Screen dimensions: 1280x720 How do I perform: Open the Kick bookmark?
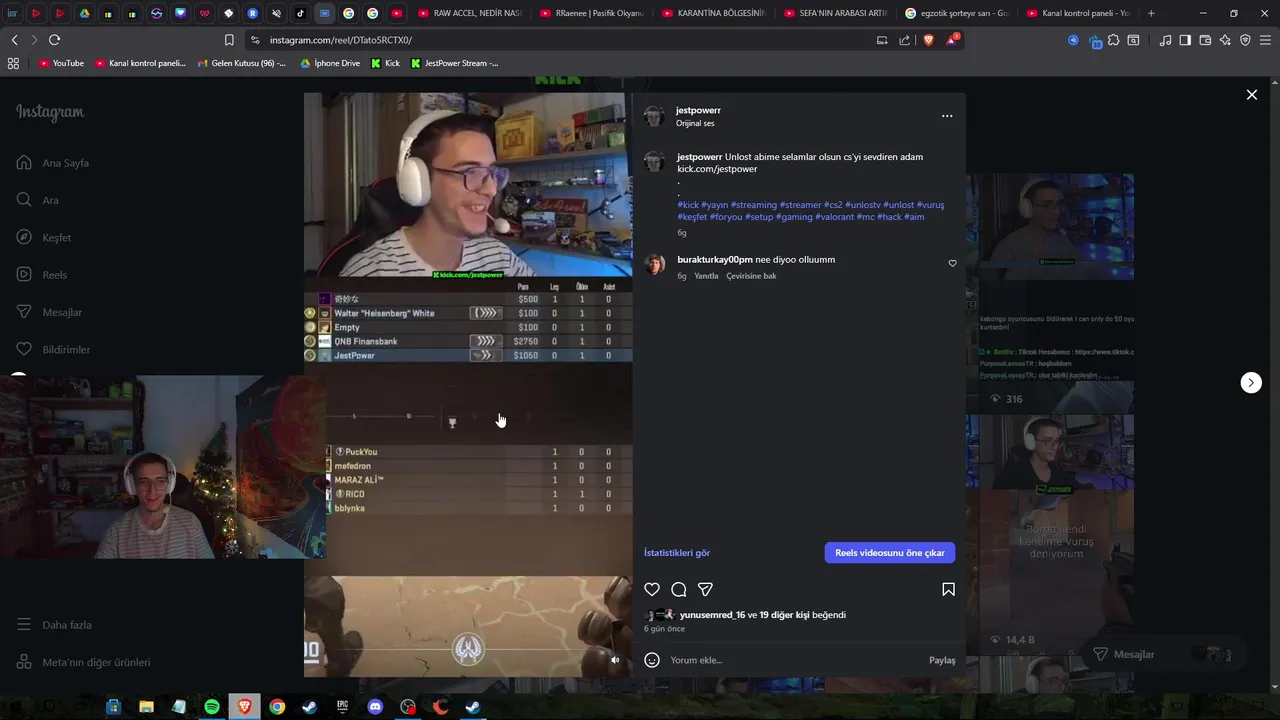[x=385, y=63]
